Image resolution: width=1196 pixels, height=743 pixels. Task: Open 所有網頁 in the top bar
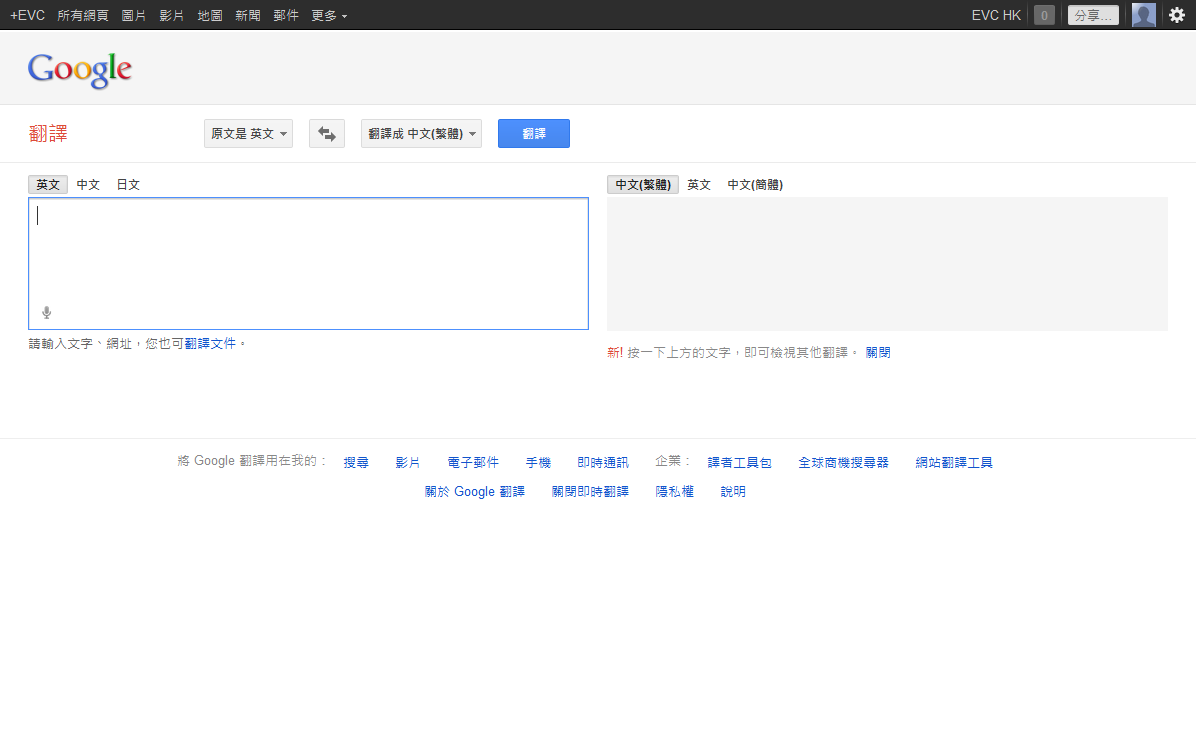(83, 15)
